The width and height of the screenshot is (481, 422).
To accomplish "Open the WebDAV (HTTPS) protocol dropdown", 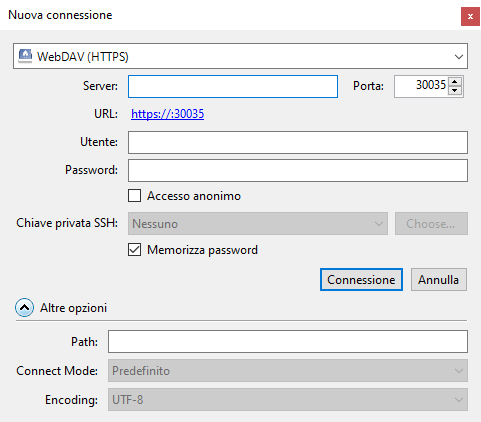I will coord(240,56).
